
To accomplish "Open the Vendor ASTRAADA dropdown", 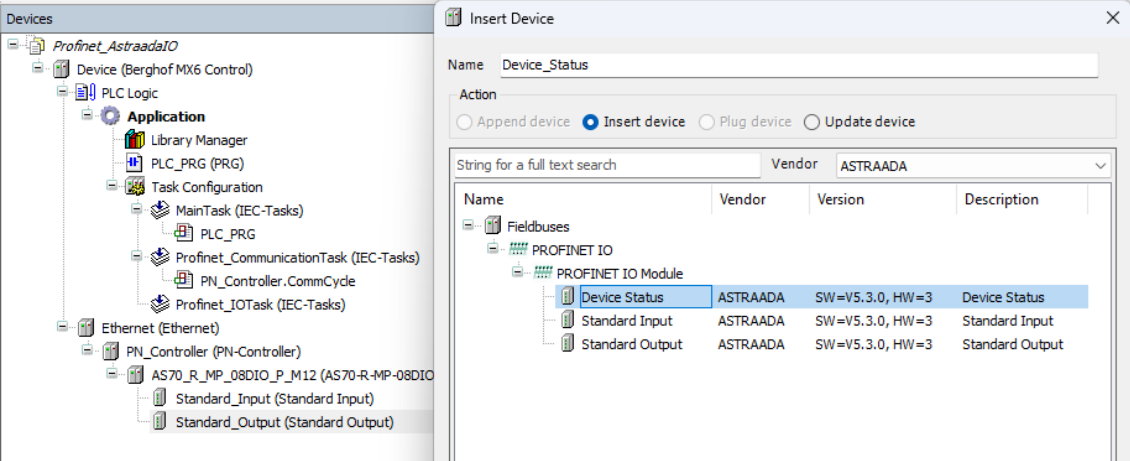I will [973, 166].
